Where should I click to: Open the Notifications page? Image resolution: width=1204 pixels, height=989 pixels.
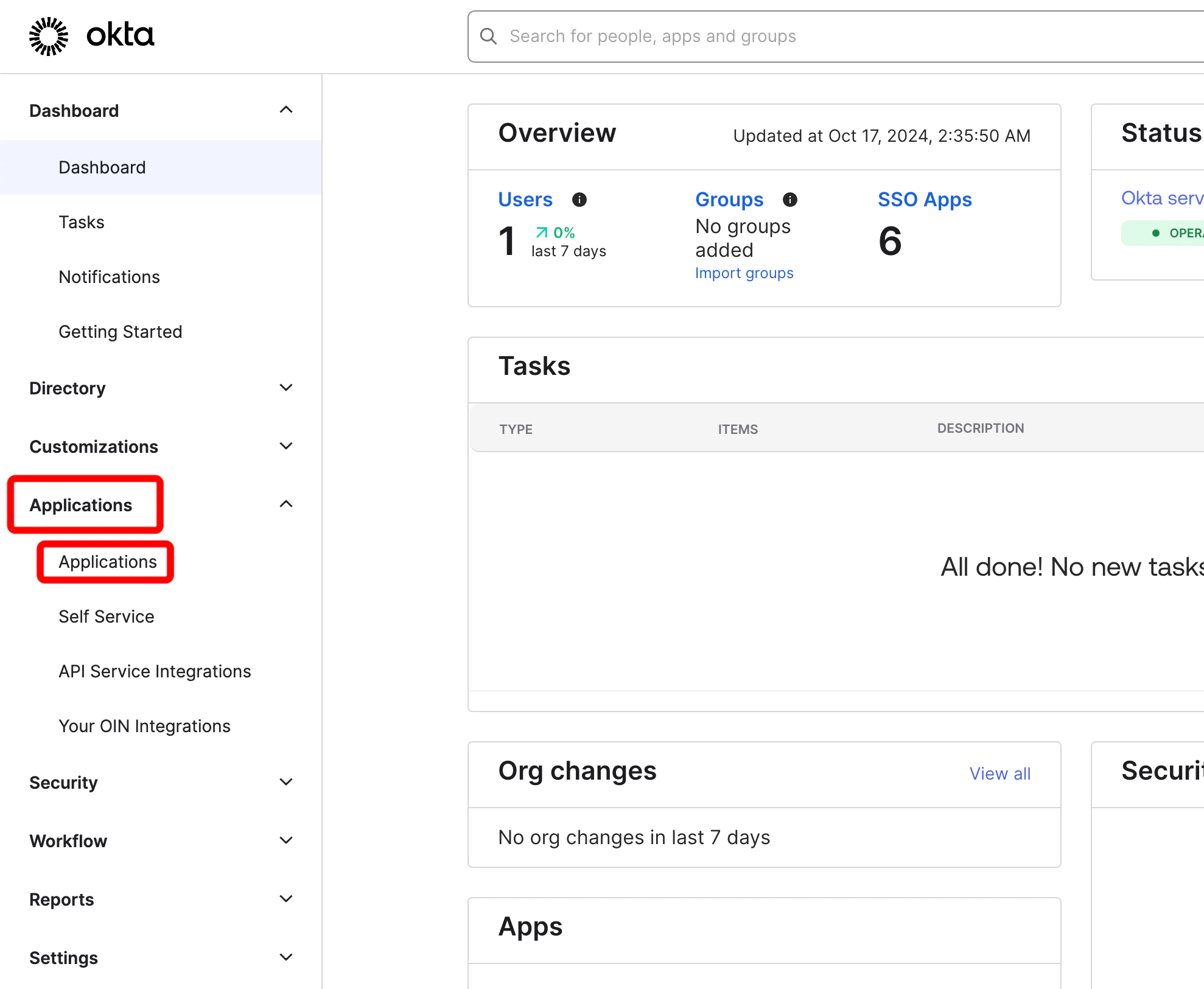(x=110, y=277)
